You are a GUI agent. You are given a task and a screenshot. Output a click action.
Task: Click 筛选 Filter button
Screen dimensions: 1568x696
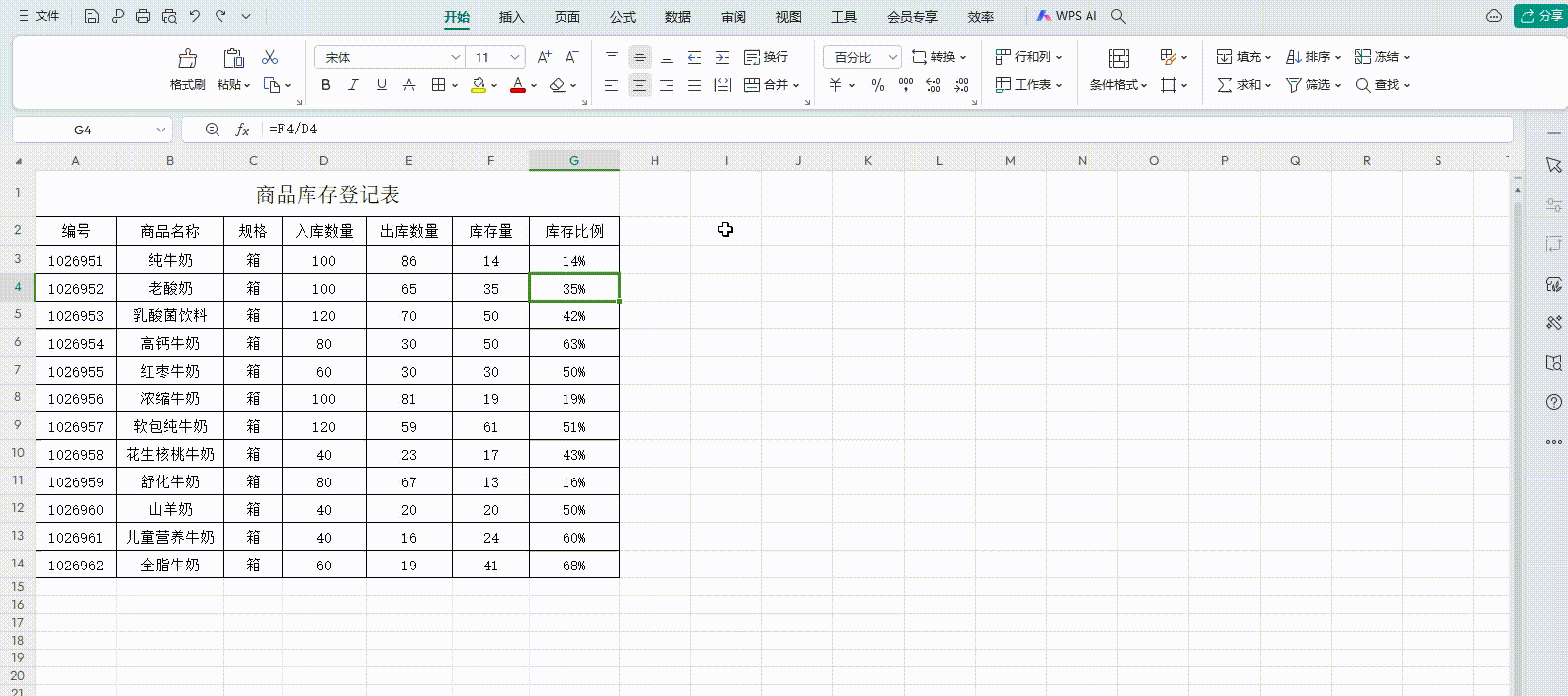1313,85
